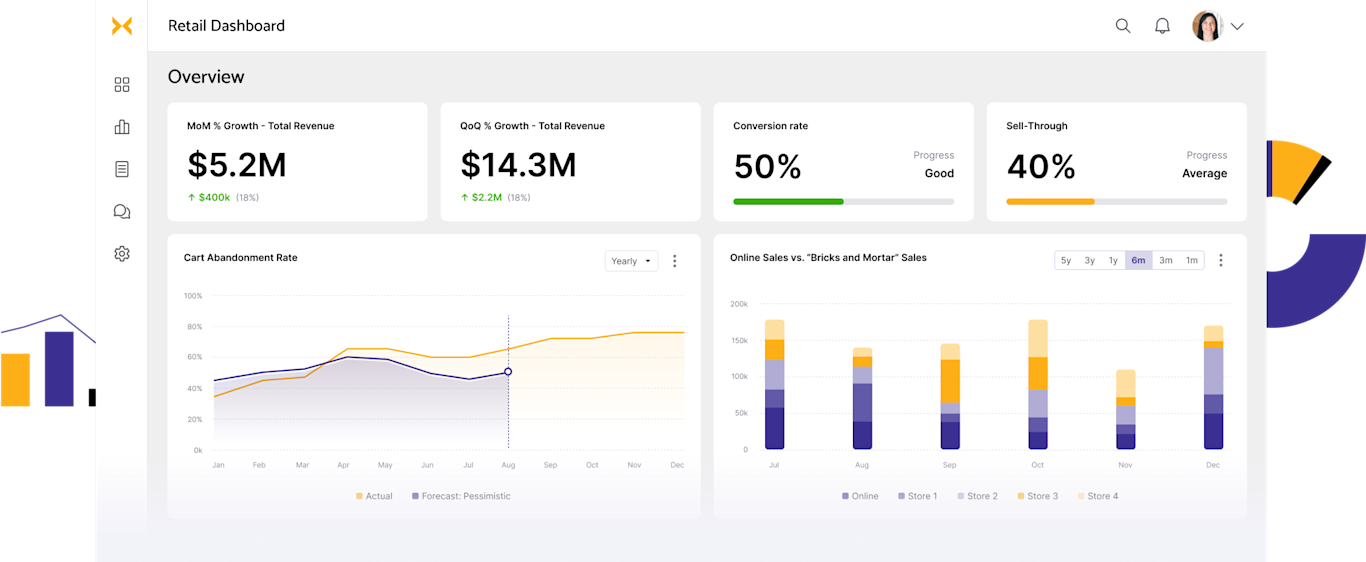Click the Sell-Through progress bar
1366x562 pixels.
coord(1116,201)
